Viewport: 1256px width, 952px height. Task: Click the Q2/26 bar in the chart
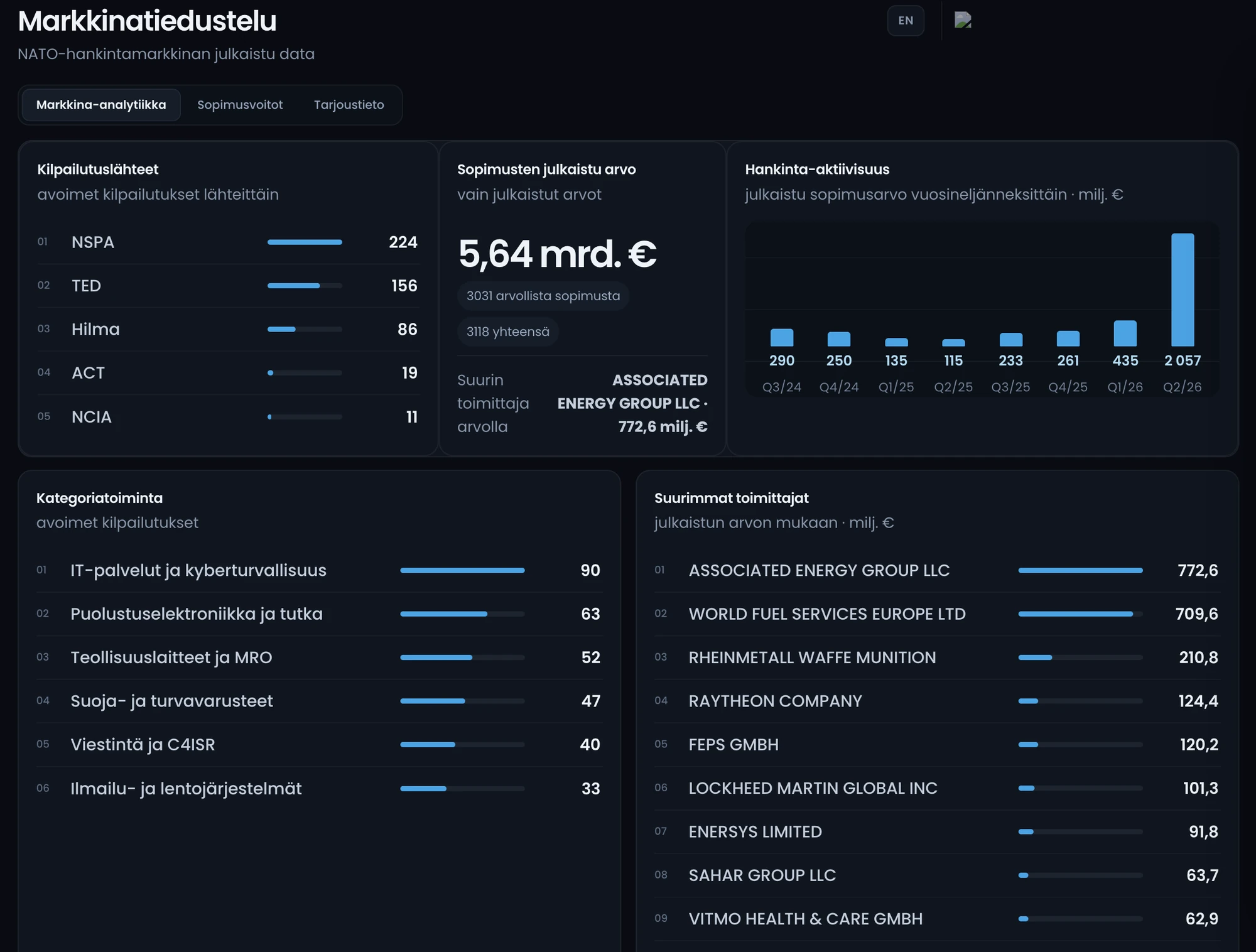point(1183,289)
